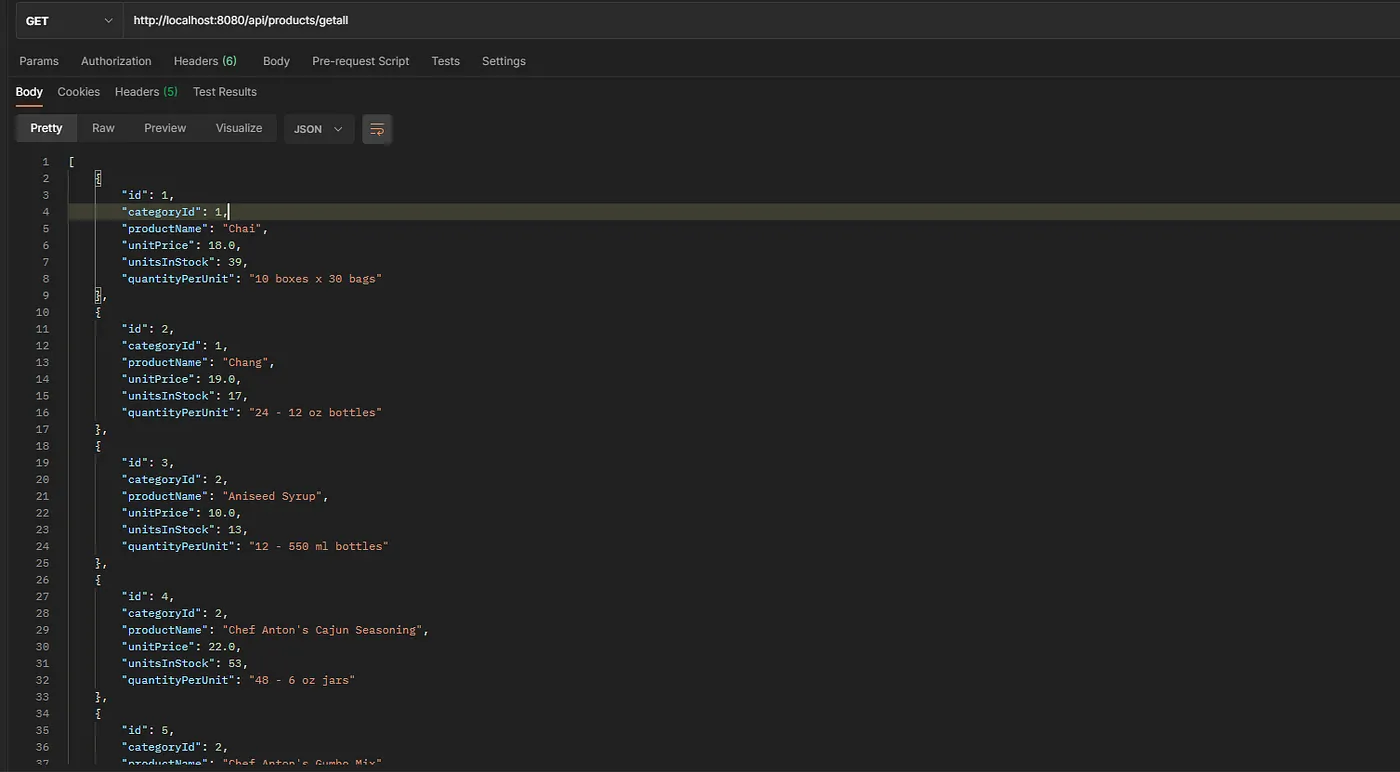Click the "id": 2 line
Viewport: 1400px width, 772px height.
tap(148, 329)
